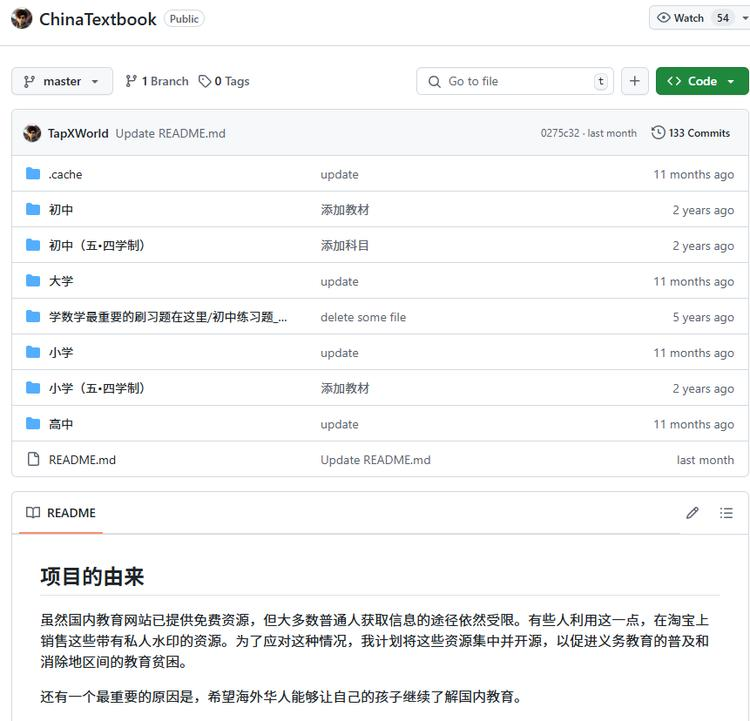The height and width of the screenshot is (721, 750).
Task: Open the 小学 folder
Action: (x=61, y=353)
